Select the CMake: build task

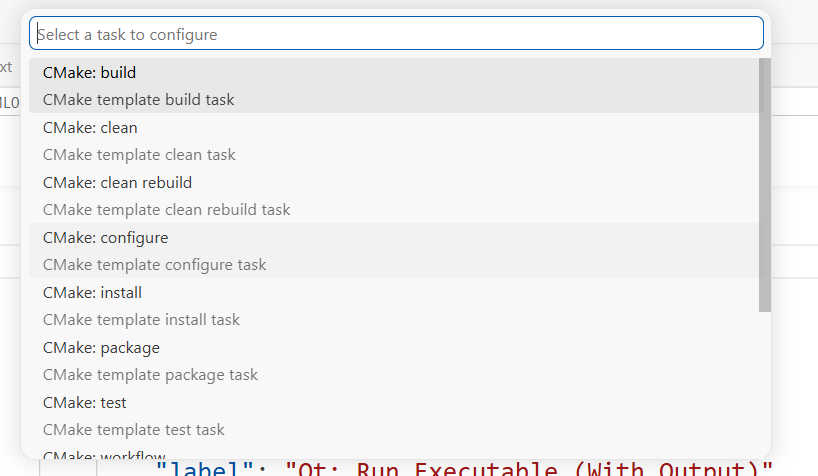[x=396, y=86]
